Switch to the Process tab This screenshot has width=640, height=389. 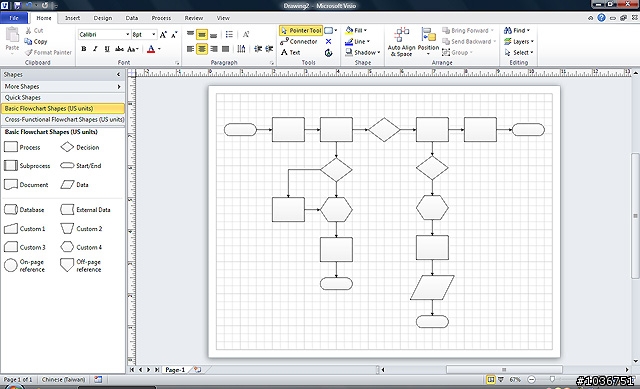pyautogui.click(x=161, y=18)
